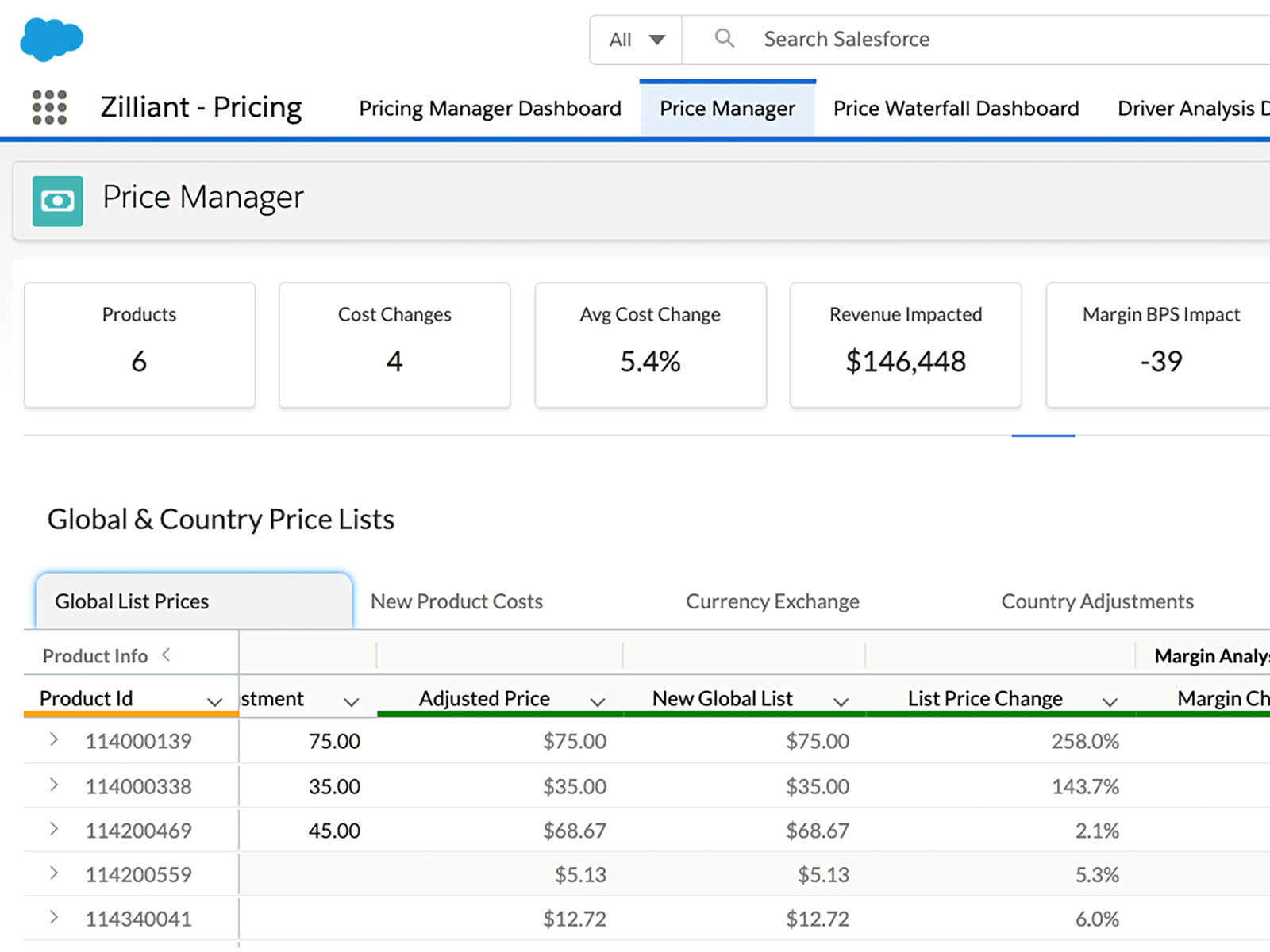Open the App Launcher grid icon
This screenshot has height=952, width=1270.
49,107
